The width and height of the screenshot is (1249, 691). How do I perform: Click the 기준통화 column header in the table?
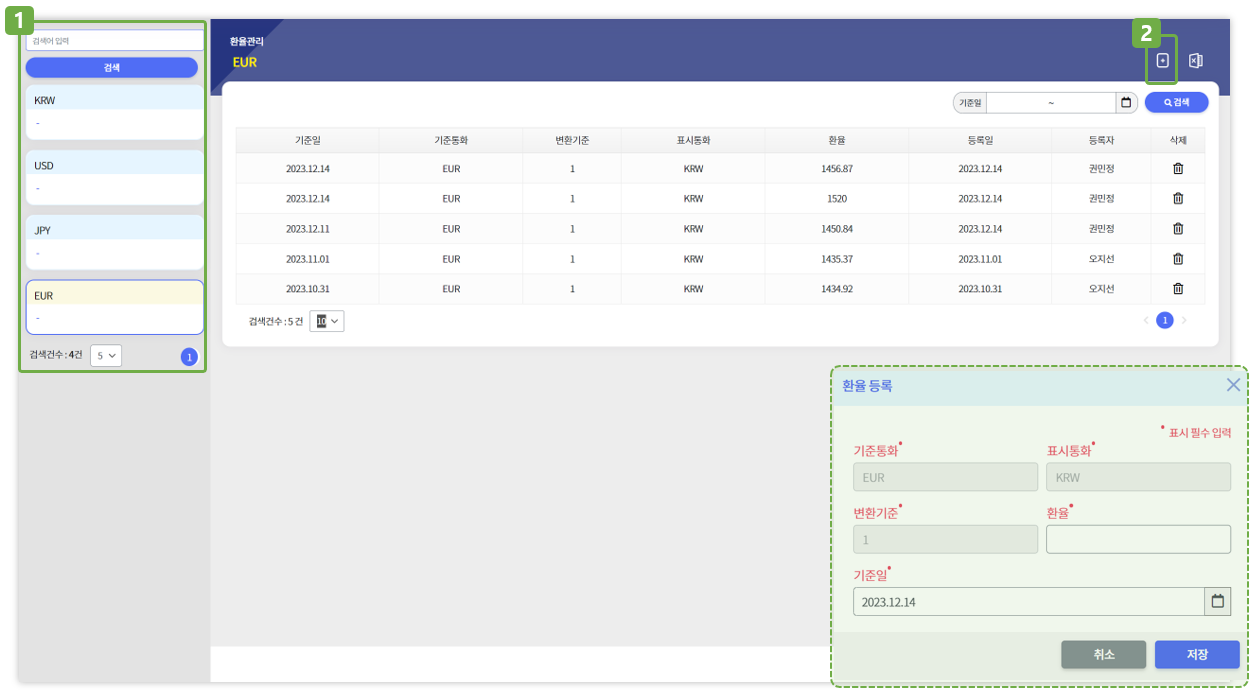click(x=451, y=140)
